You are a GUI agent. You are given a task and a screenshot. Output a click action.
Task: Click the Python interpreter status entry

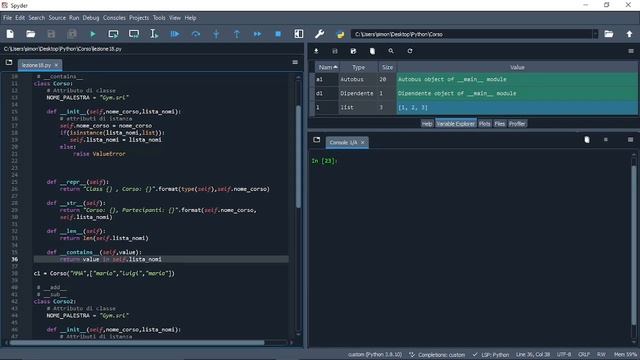tap(375, 355)
